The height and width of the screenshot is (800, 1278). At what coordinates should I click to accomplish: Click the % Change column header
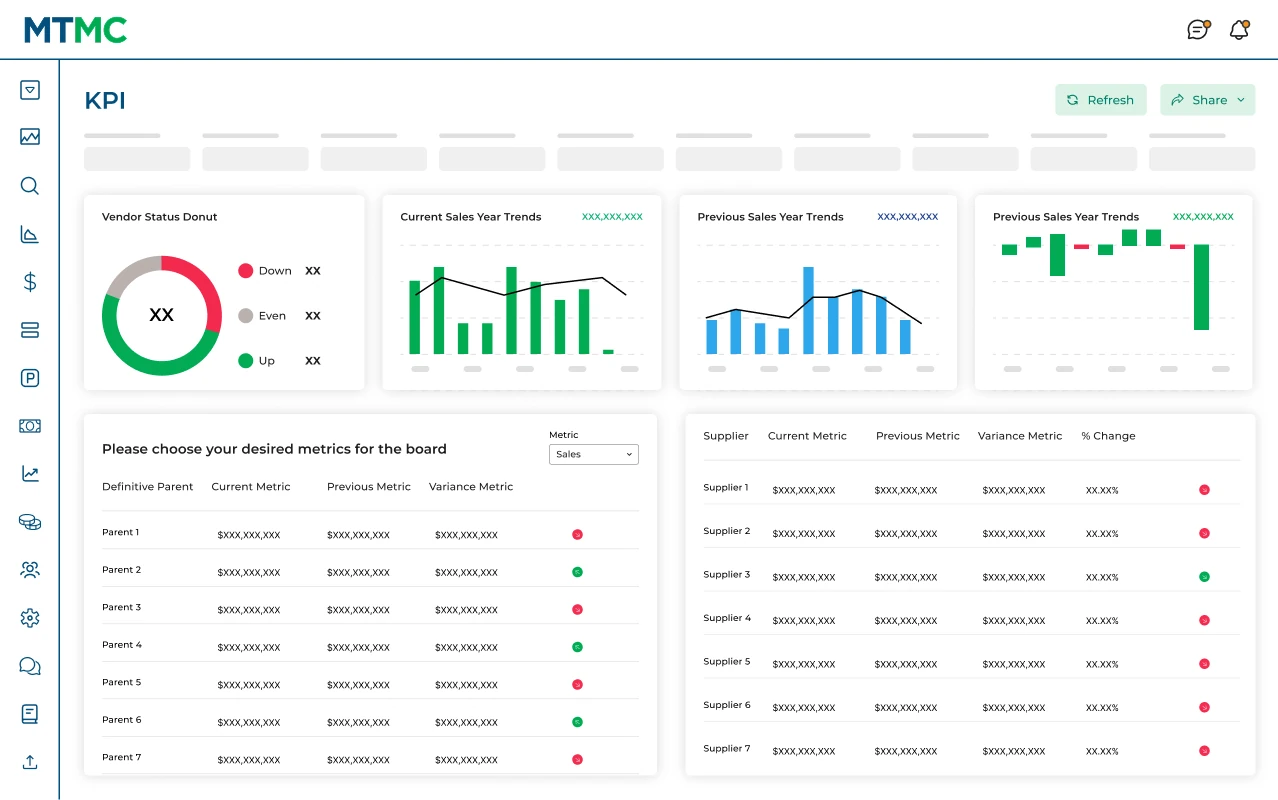[x=1108, y=436]
